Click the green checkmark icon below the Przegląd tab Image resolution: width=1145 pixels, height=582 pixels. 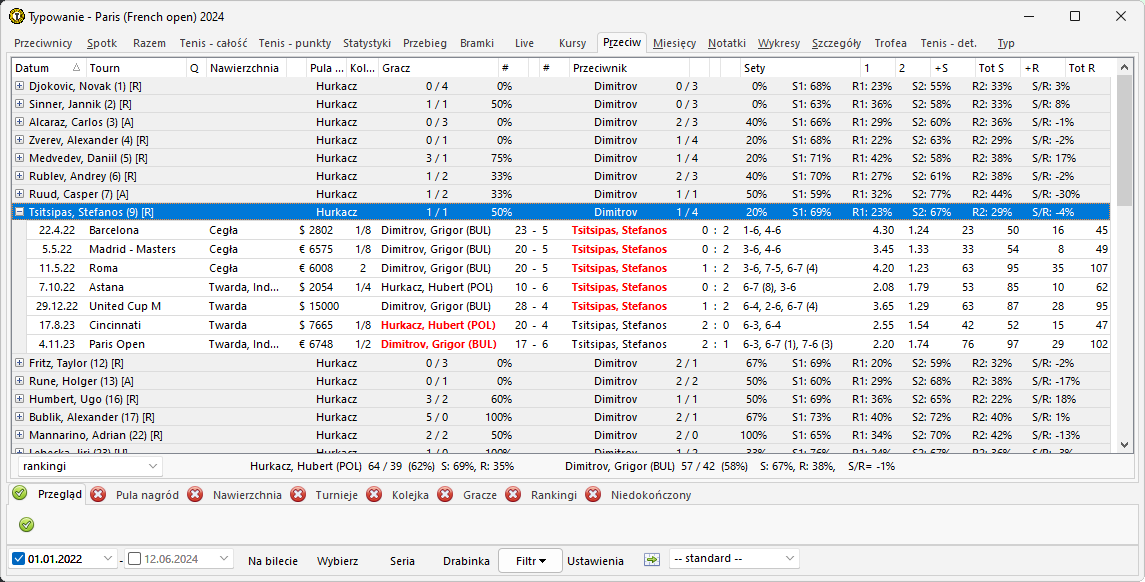click(26, 524)
